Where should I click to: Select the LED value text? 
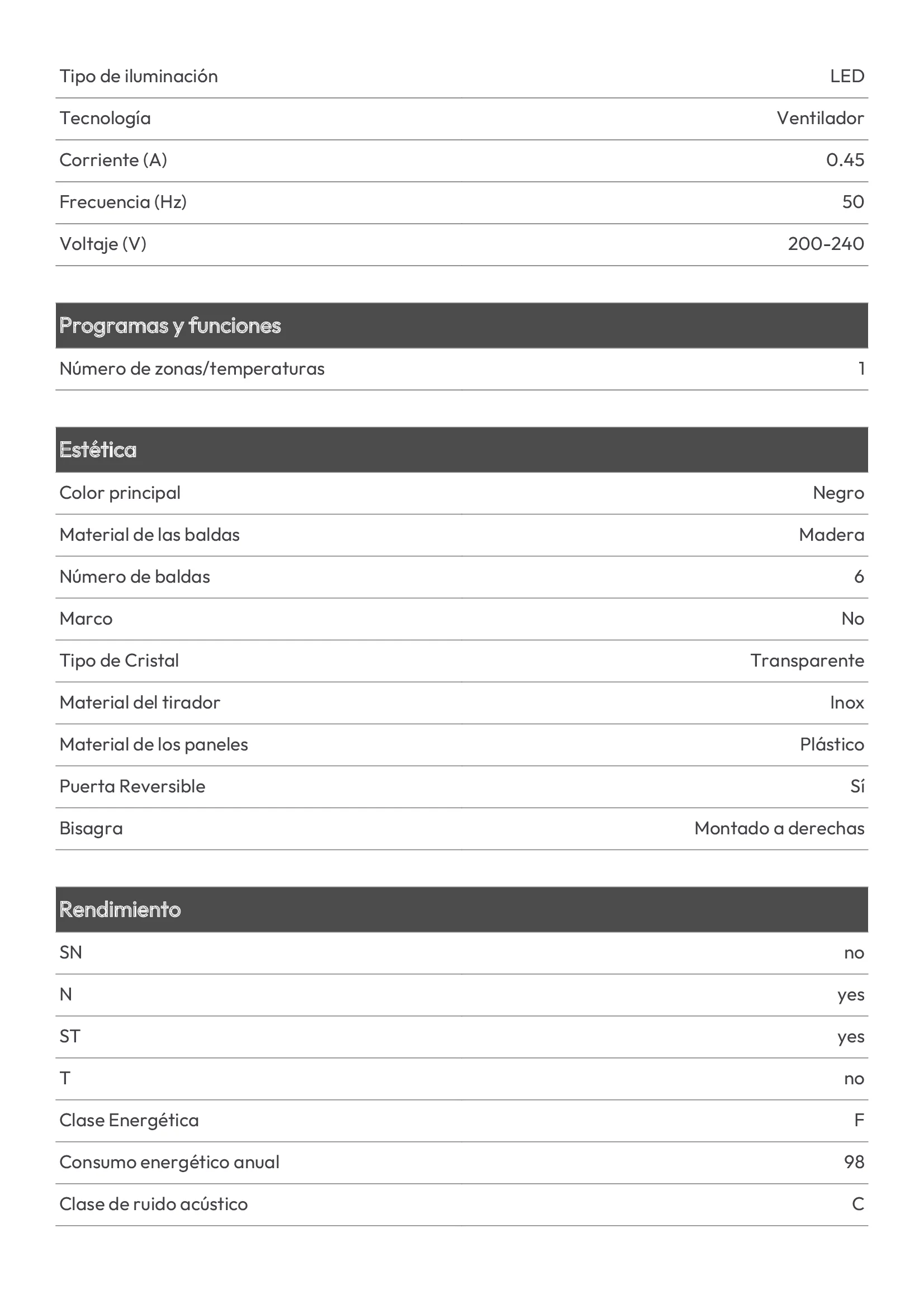[x=847, y=75]
